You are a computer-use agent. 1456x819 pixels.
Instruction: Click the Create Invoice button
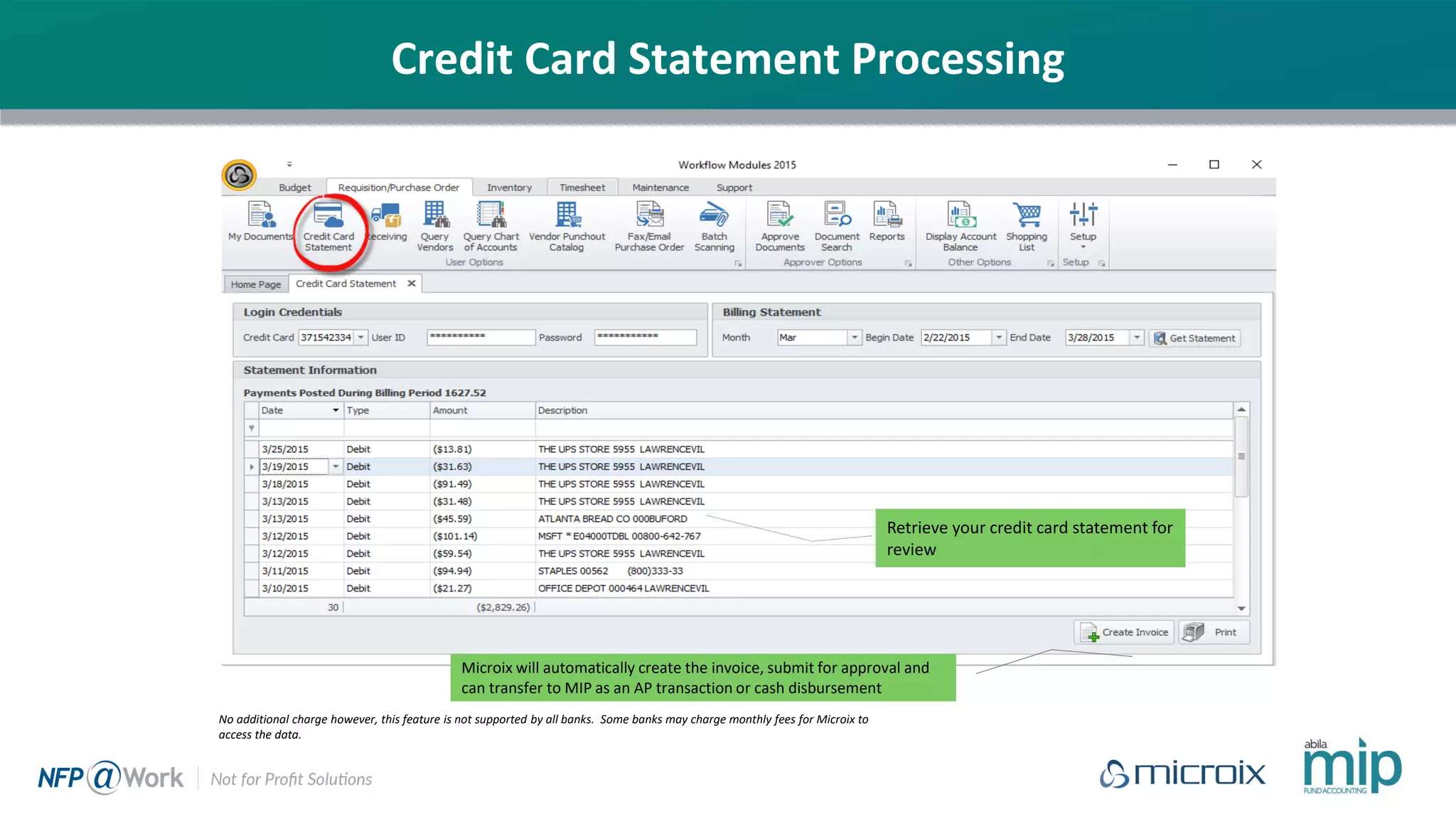[1124, 632]
